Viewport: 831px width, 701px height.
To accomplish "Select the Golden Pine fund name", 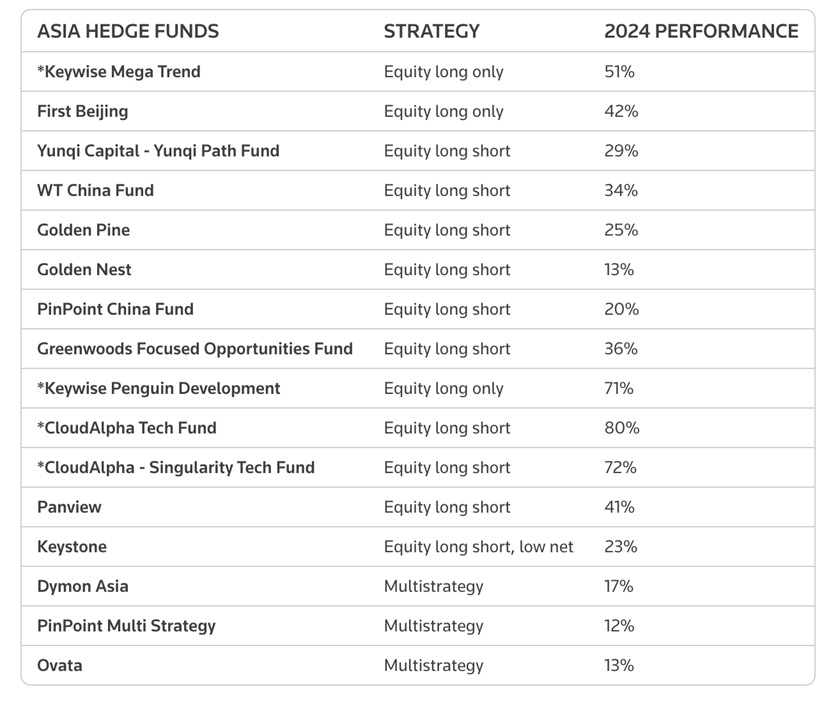I will pyautogui.click(x=83, y=230).
